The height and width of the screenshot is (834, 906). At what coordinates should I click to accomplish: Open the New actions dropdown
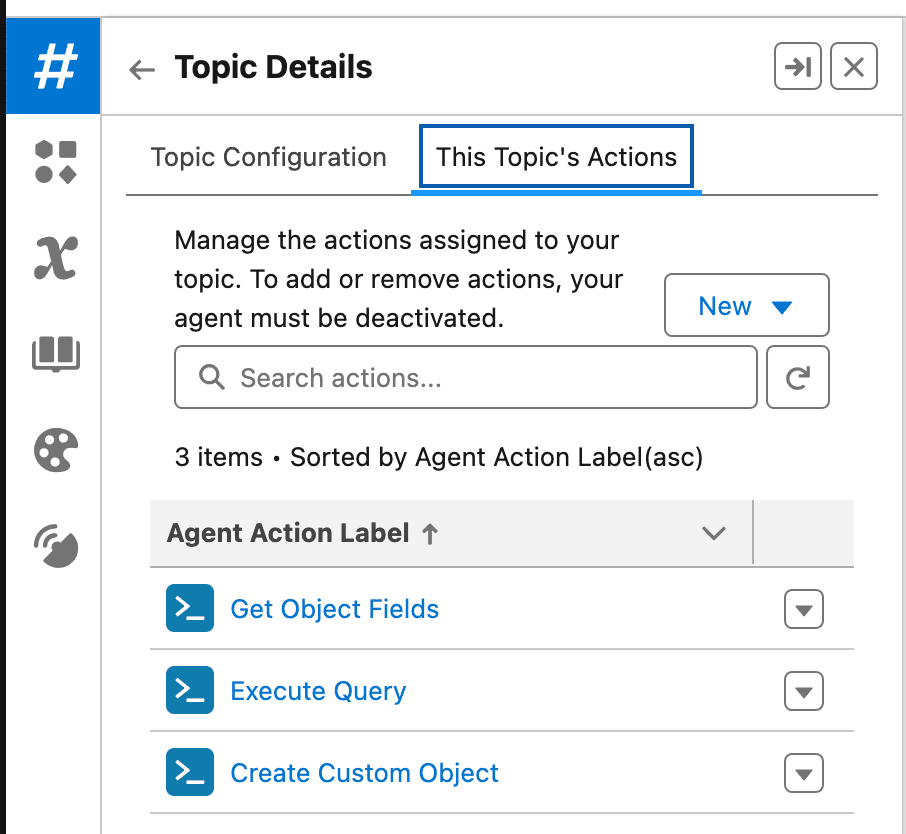point(746,305)
